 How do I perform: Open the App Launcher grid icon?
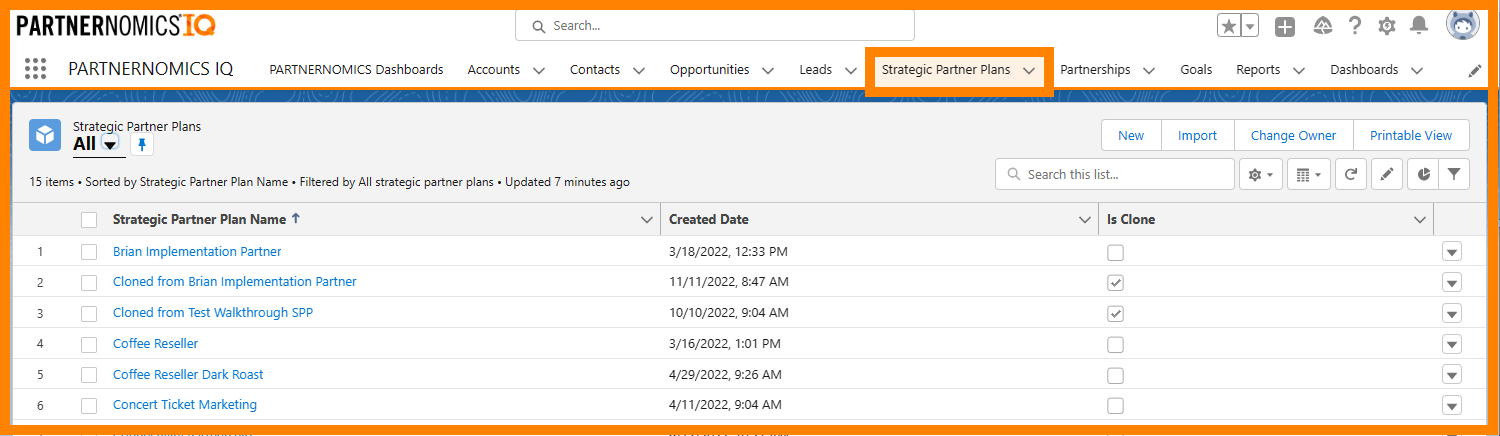(35, 69)
